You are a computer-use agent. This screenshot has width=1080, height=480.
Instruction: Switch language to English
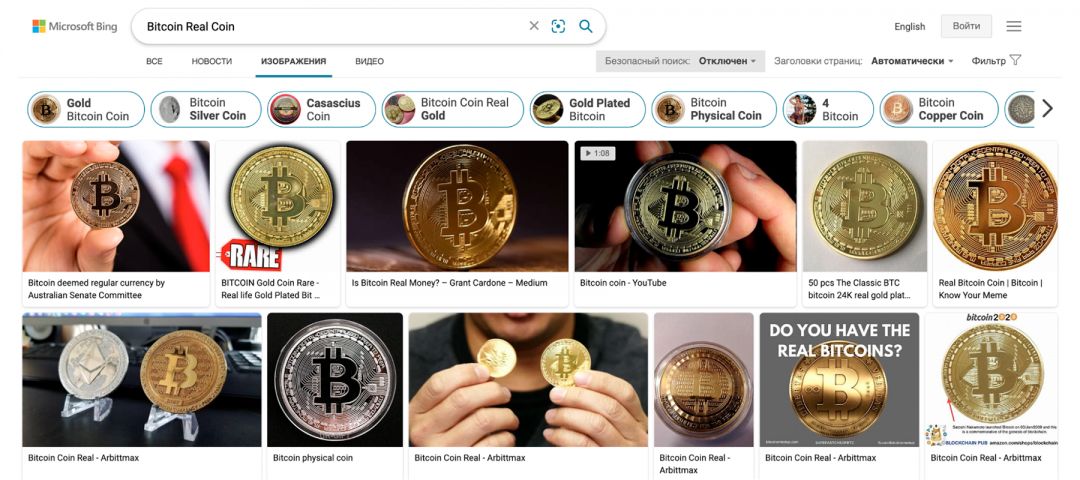909,27
